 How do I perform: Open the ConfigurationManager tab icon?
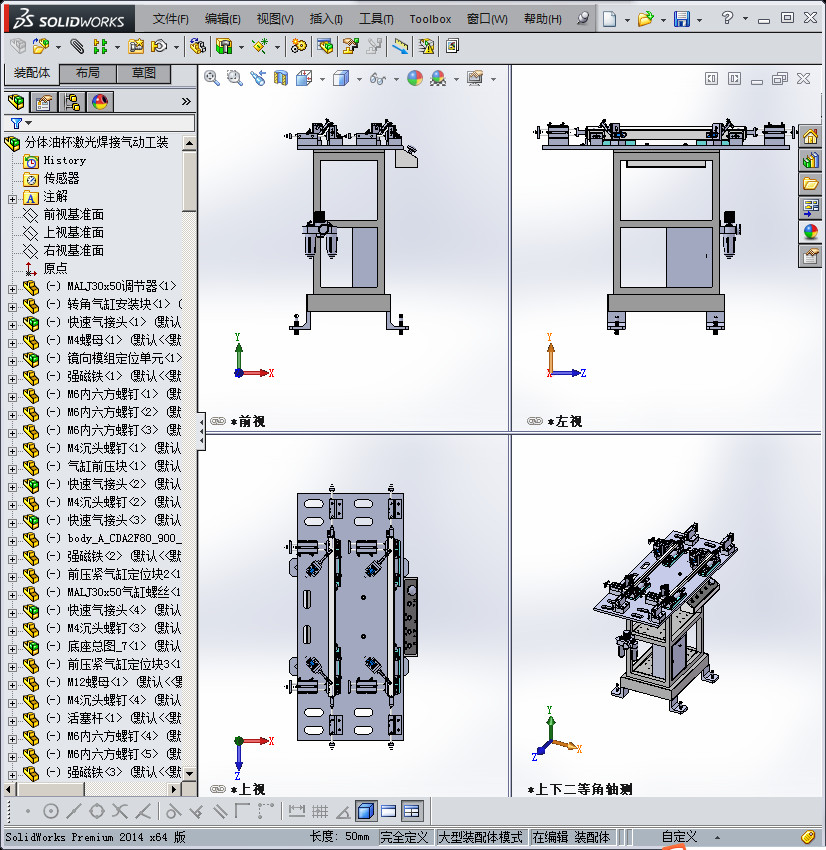coord(72,102)
